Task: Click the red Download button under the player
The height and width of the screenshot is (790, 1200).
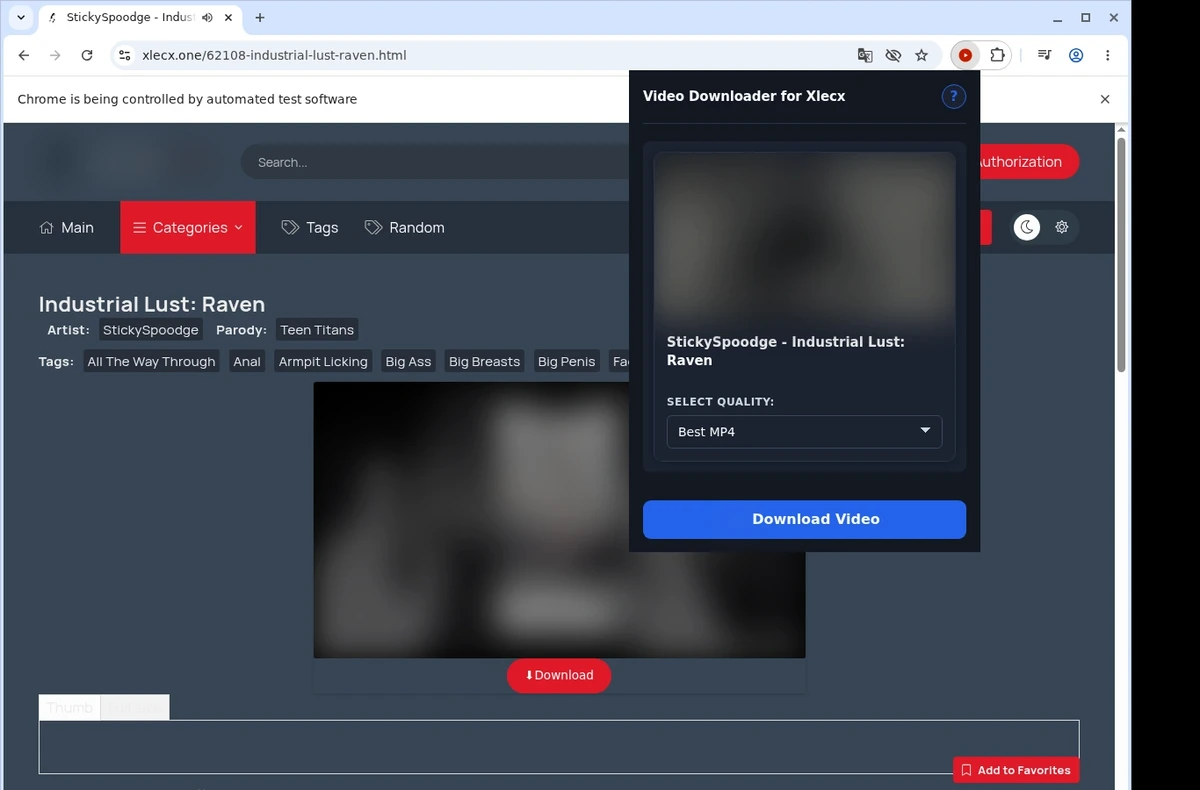Action: tap(559, 675)
